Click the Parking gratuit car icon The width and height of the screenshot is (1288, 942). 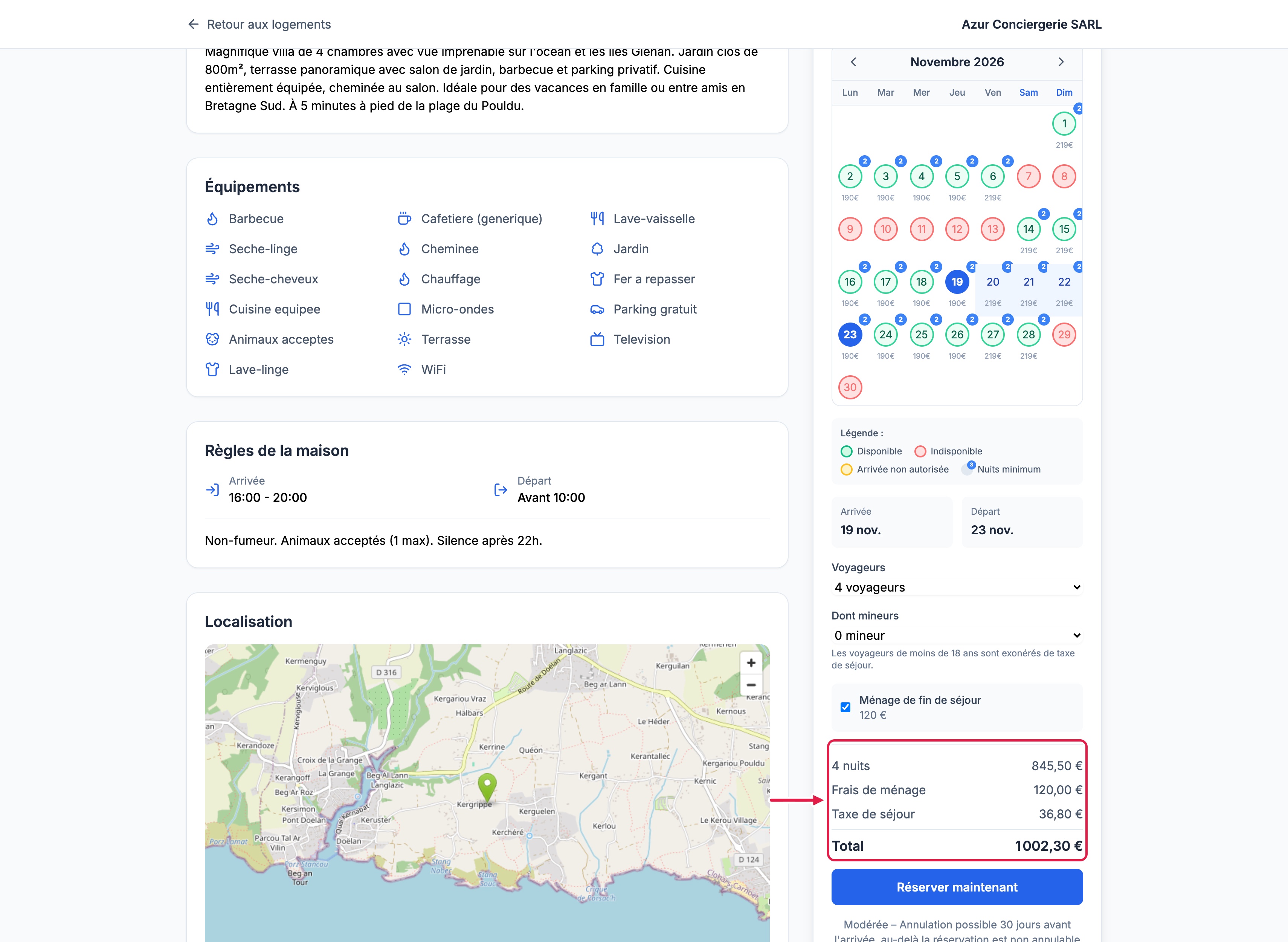pos(597,309)
